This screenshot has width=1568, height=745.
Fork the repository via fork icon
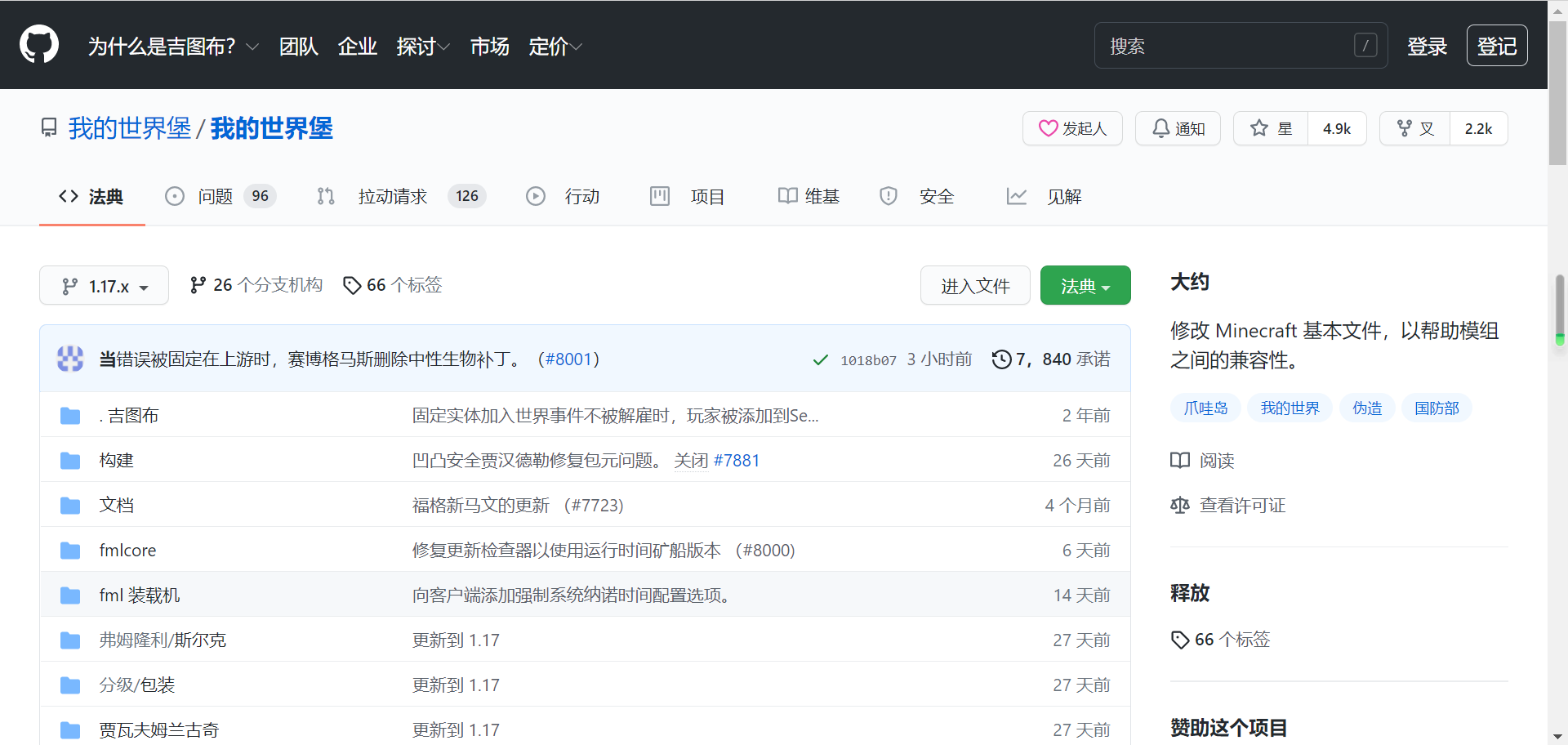click(1405, 128)
